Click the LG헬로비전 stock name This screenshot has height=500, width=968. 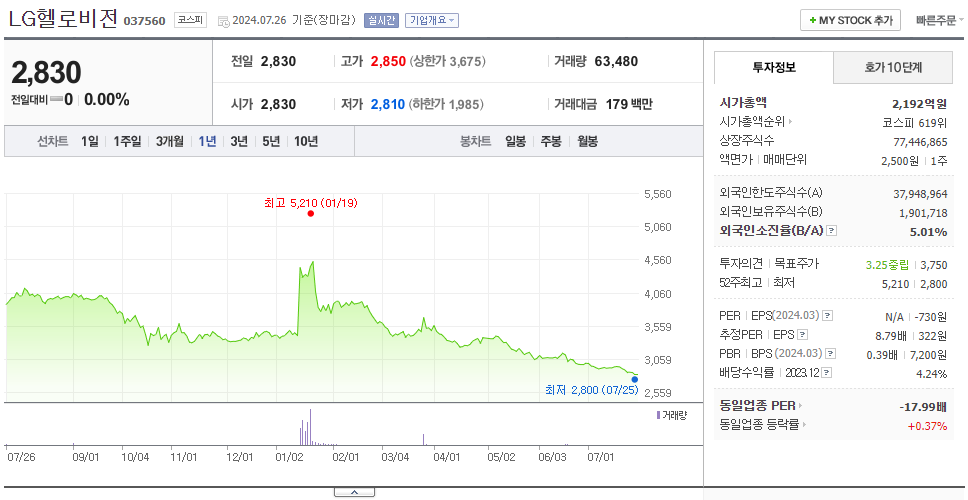point(62,19)
